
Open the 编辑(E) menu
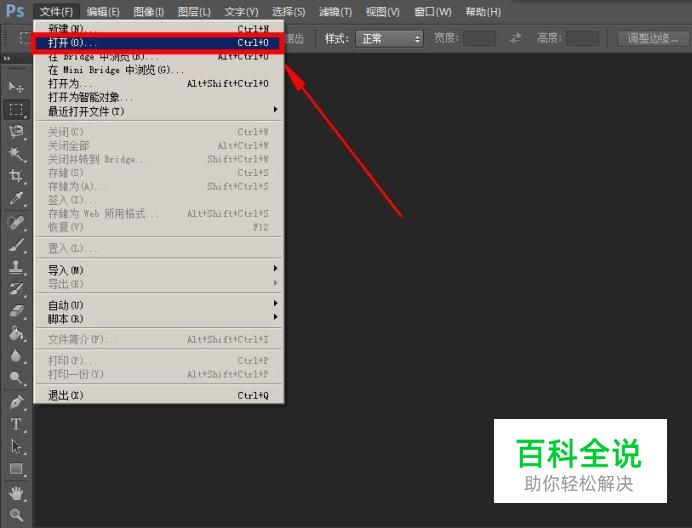[x=103, y=12]
